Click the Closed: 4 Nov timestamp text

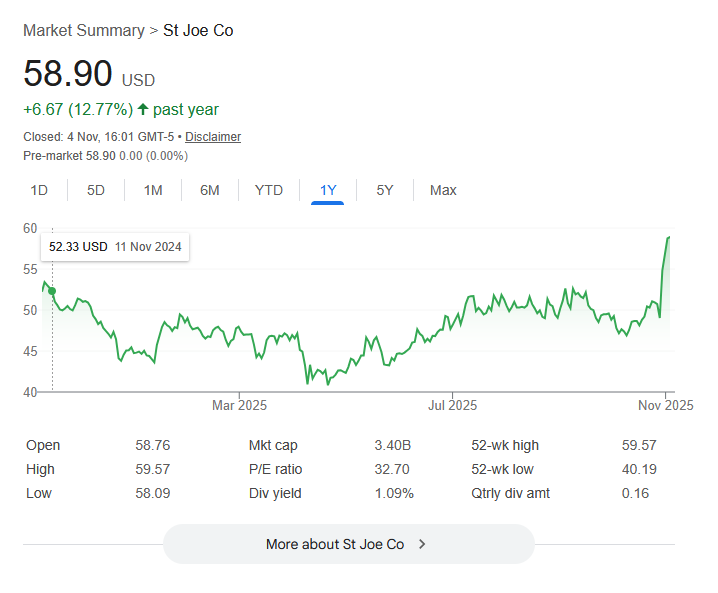(x=98, y=137)
